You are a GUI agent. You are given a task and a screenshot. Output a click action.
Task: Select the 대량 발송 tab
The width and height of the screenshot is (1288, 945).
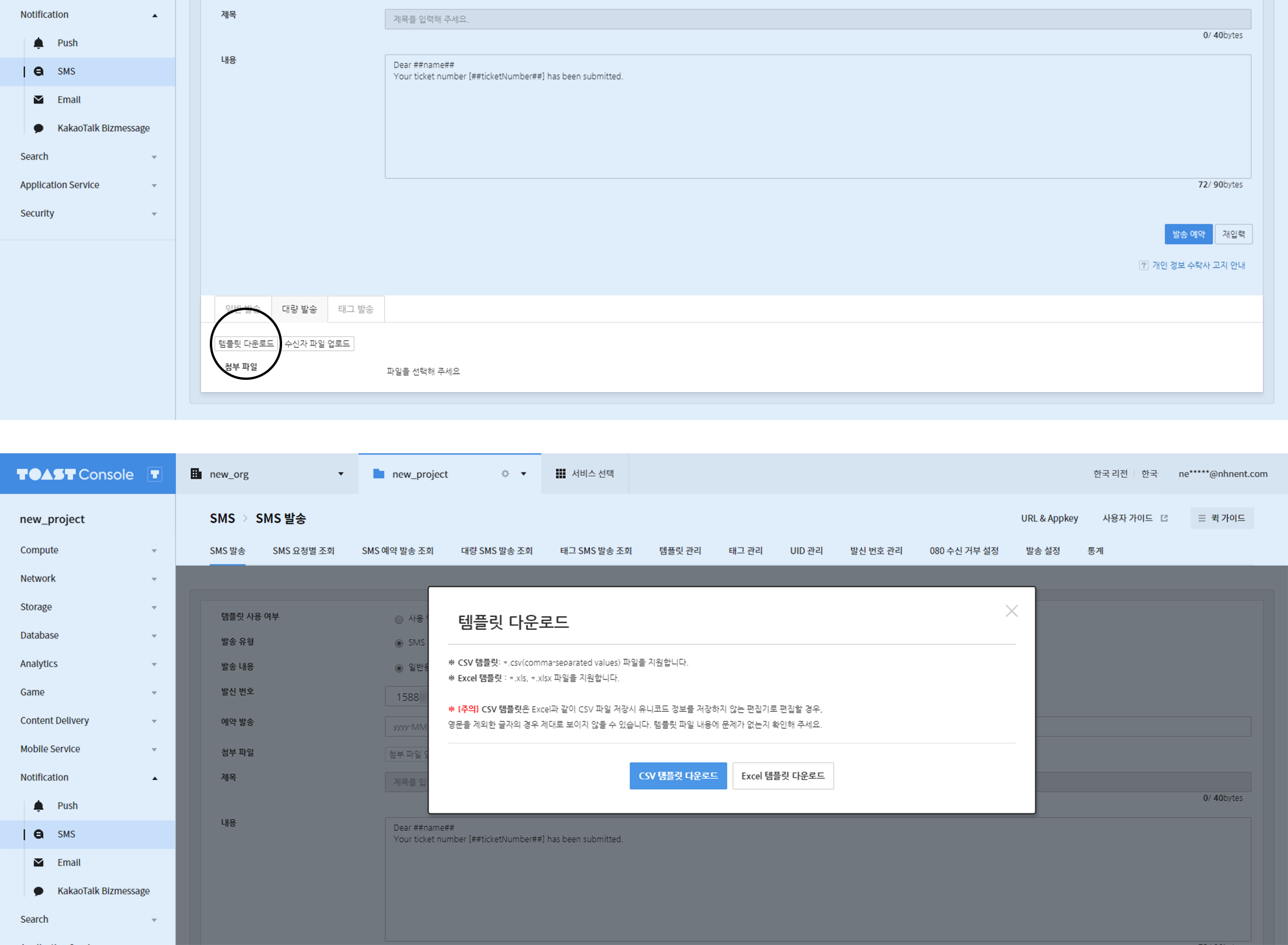click(x=300, y=309)
